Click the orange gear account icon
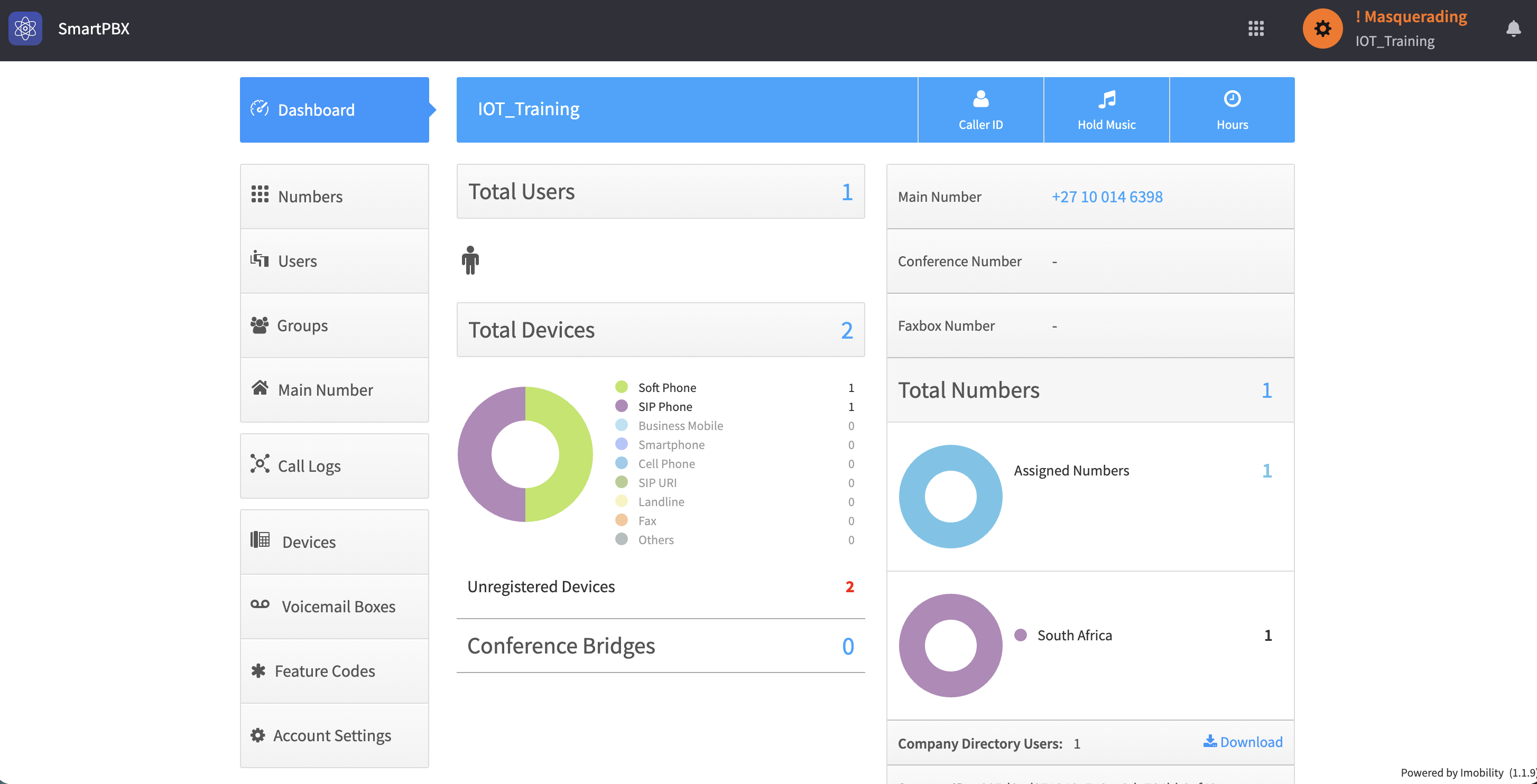Screen dimensions: 1537x784 [x=1322, y=28]
